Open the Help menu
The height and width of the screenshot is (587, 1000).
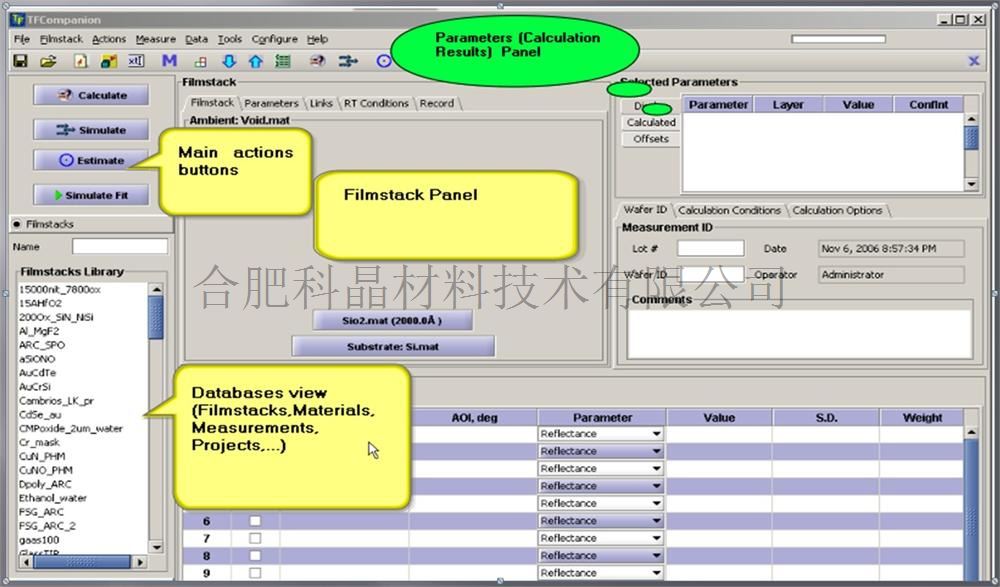tap(317, 39)
